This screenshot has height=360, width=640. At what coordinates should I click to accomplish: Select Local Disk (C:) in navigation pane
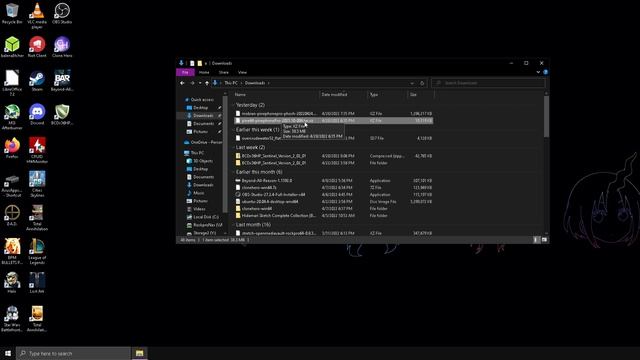pos(202,217)
